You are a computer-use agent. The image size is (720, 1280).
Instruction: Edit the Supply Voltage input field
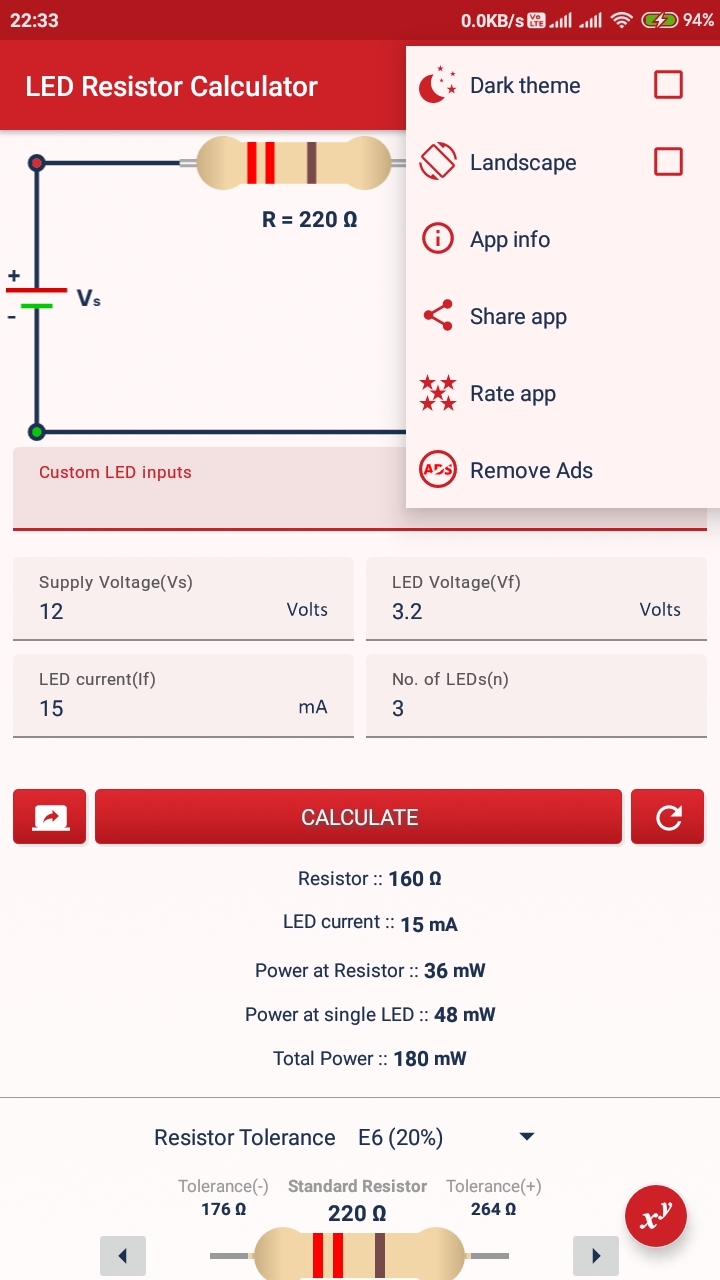[150, 611]
